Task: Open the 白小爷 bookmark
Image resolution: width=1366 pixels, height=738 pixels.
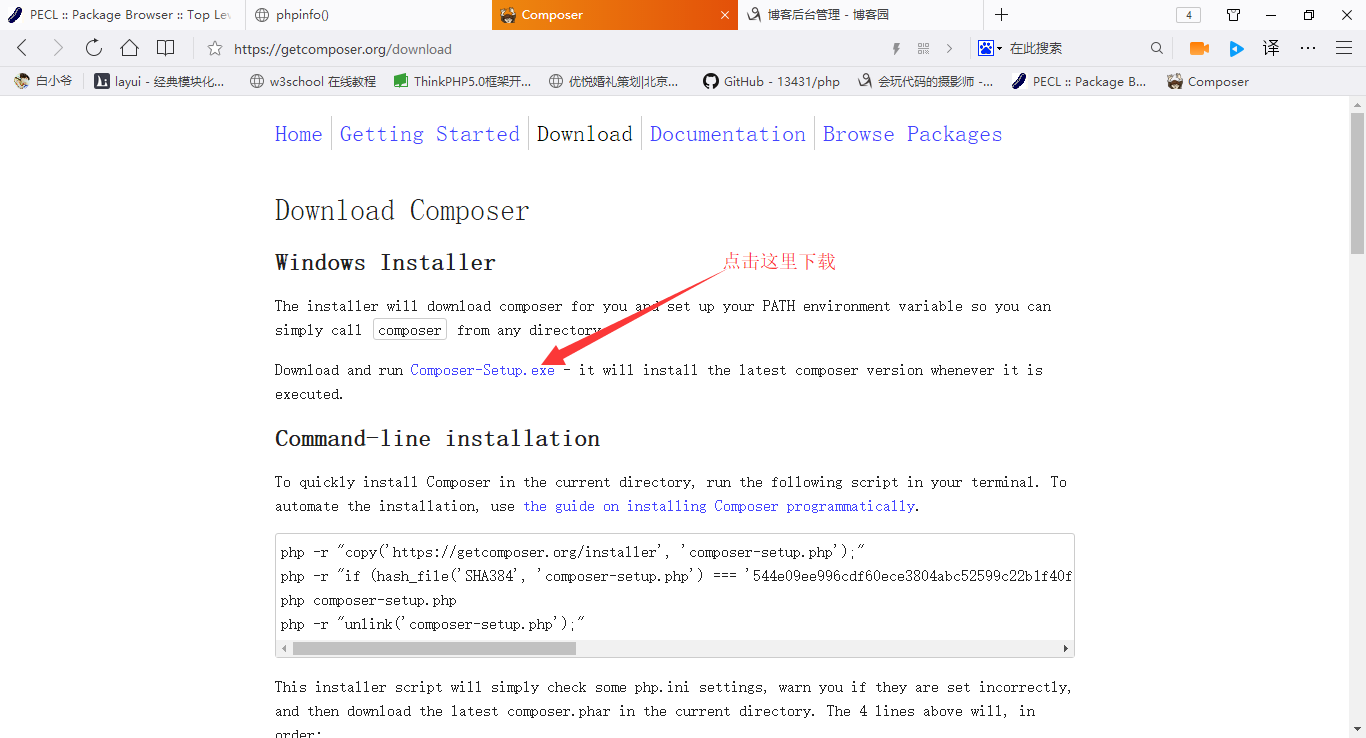Action: [x=43, y=82]
